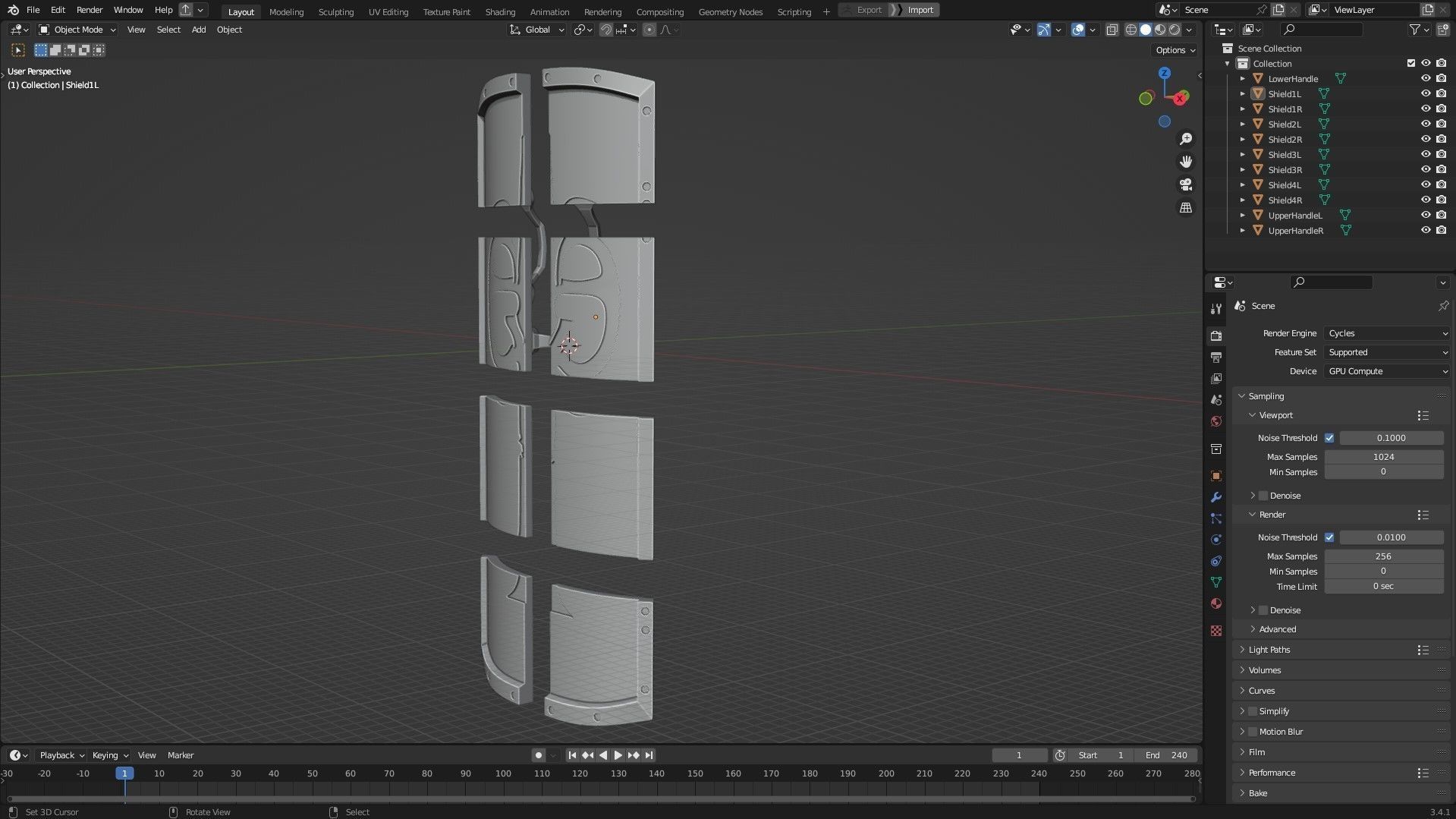The image size is (1456, 819).
Task: Enable the Simplify checkbox
Action: point(1253,711)
